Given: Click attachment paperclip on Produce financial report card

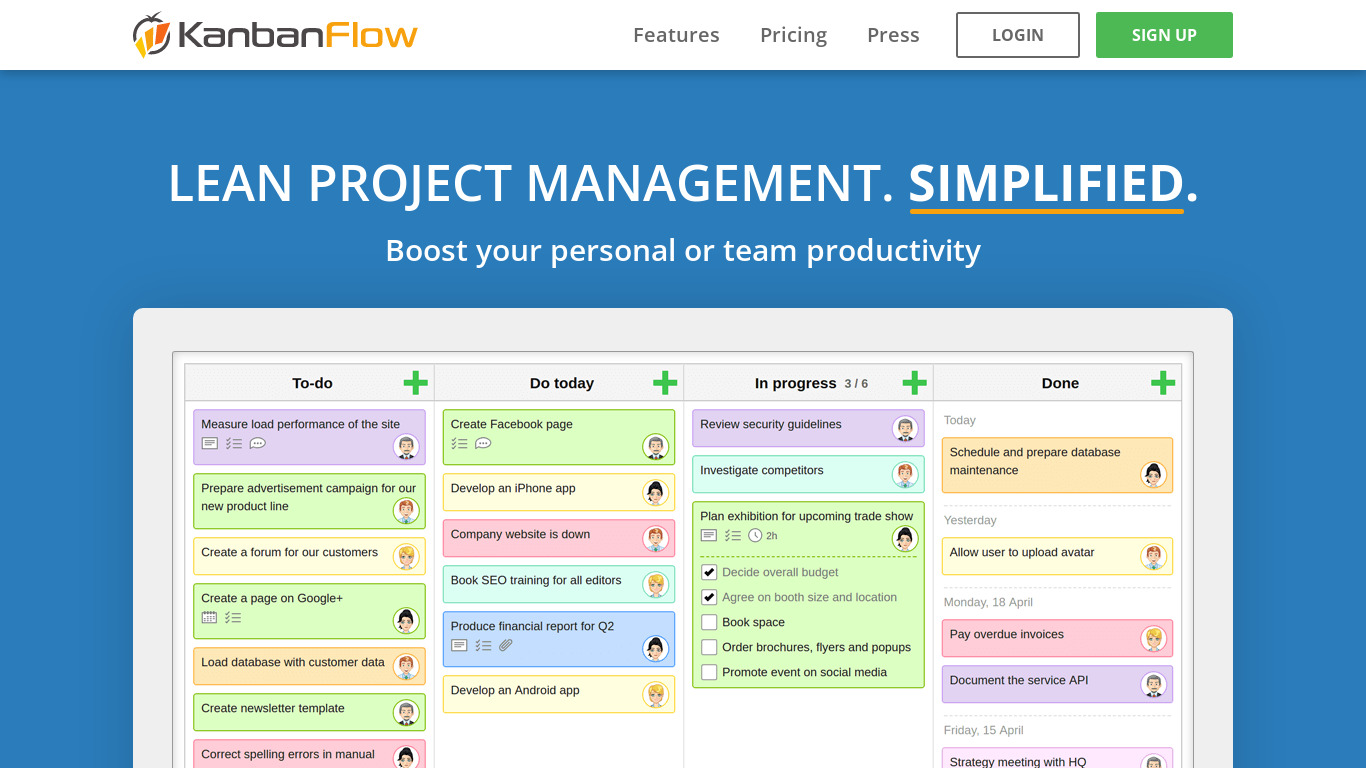Looking at the screenshot, I should 506,645.
